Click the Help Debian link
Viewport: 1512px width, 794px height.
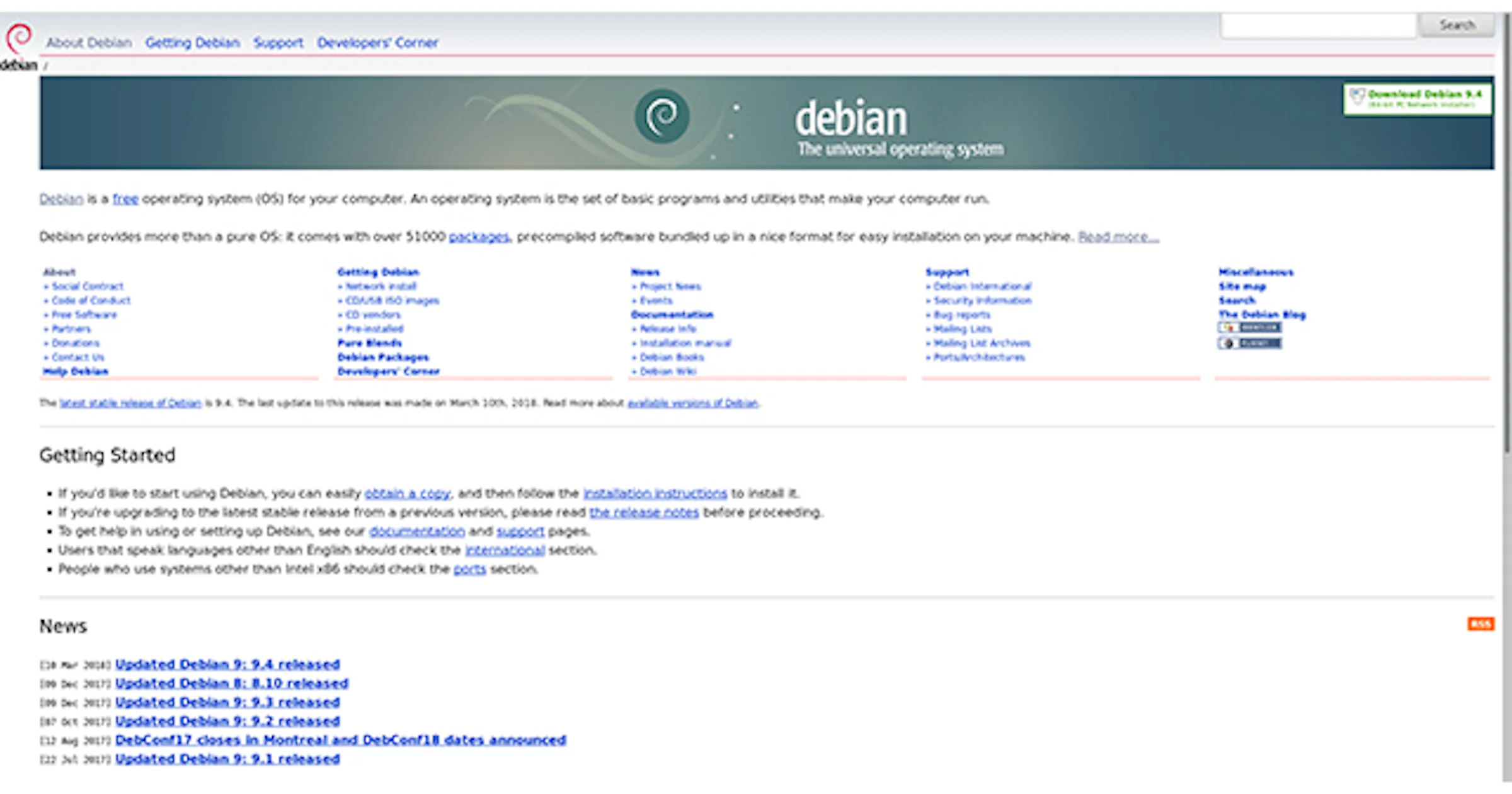point(76,372)
